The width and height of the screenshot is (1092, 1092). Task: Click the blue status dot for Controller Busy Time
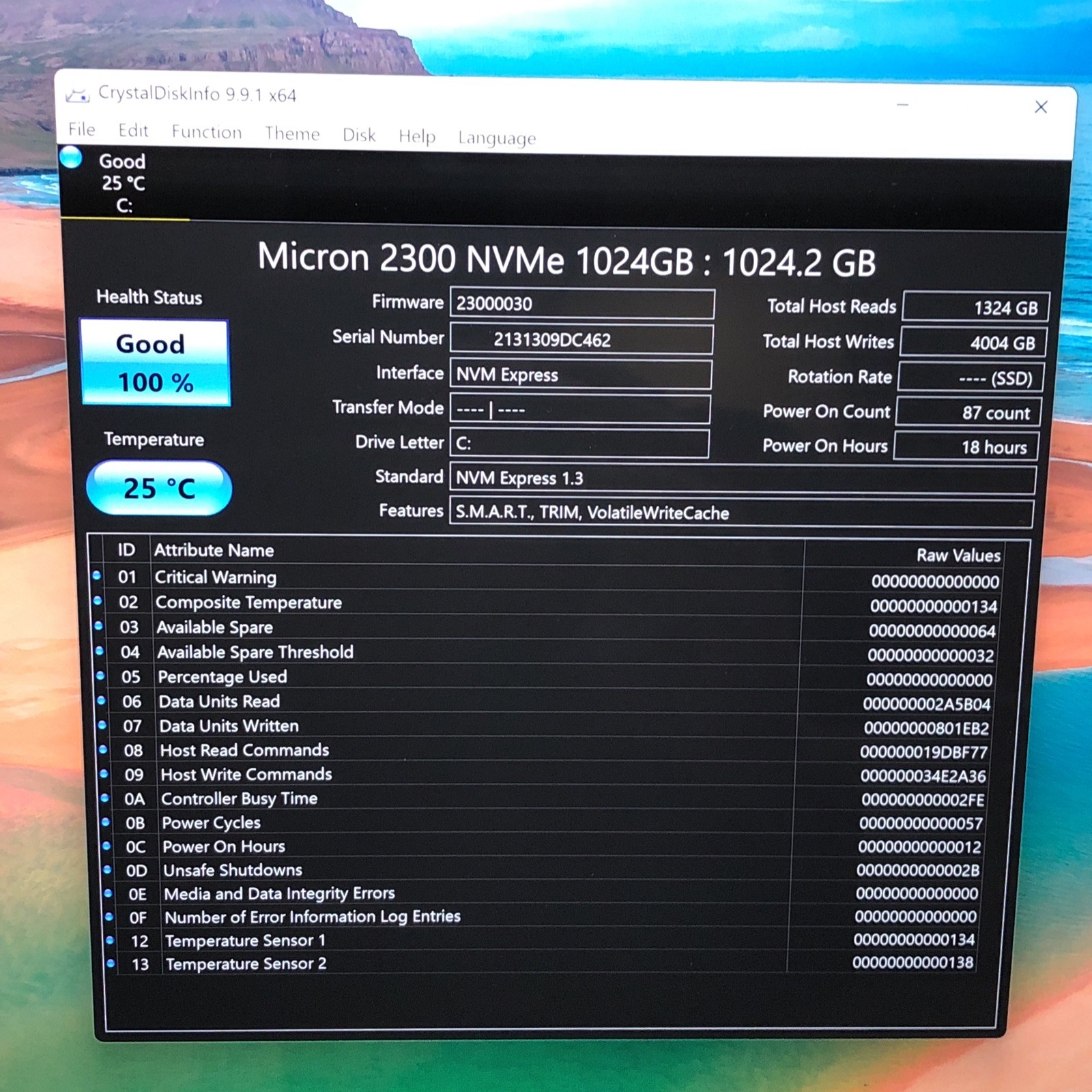[105, 797]
